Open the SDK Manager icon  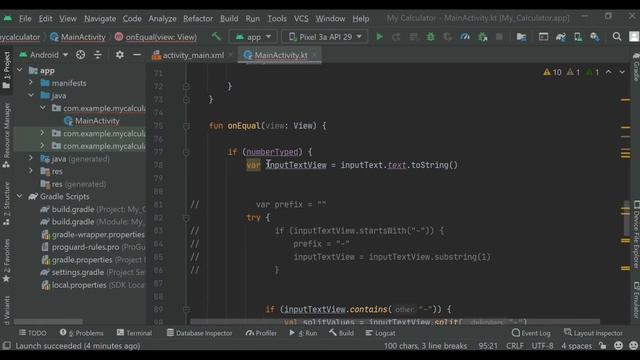click(x=595, y=37)
